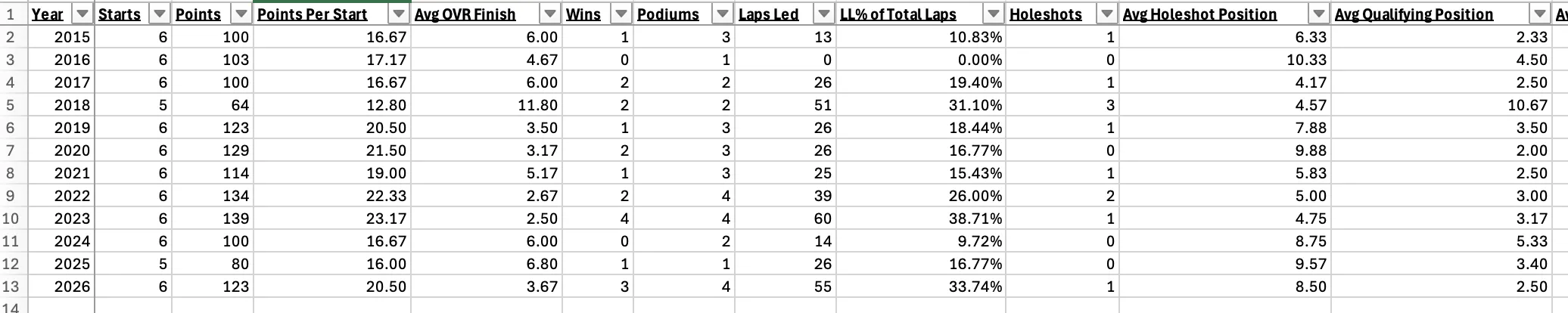Expand the LL% of Total Laps filter
The width and height of the screenshot is (1568, 313).
point(994,14)
